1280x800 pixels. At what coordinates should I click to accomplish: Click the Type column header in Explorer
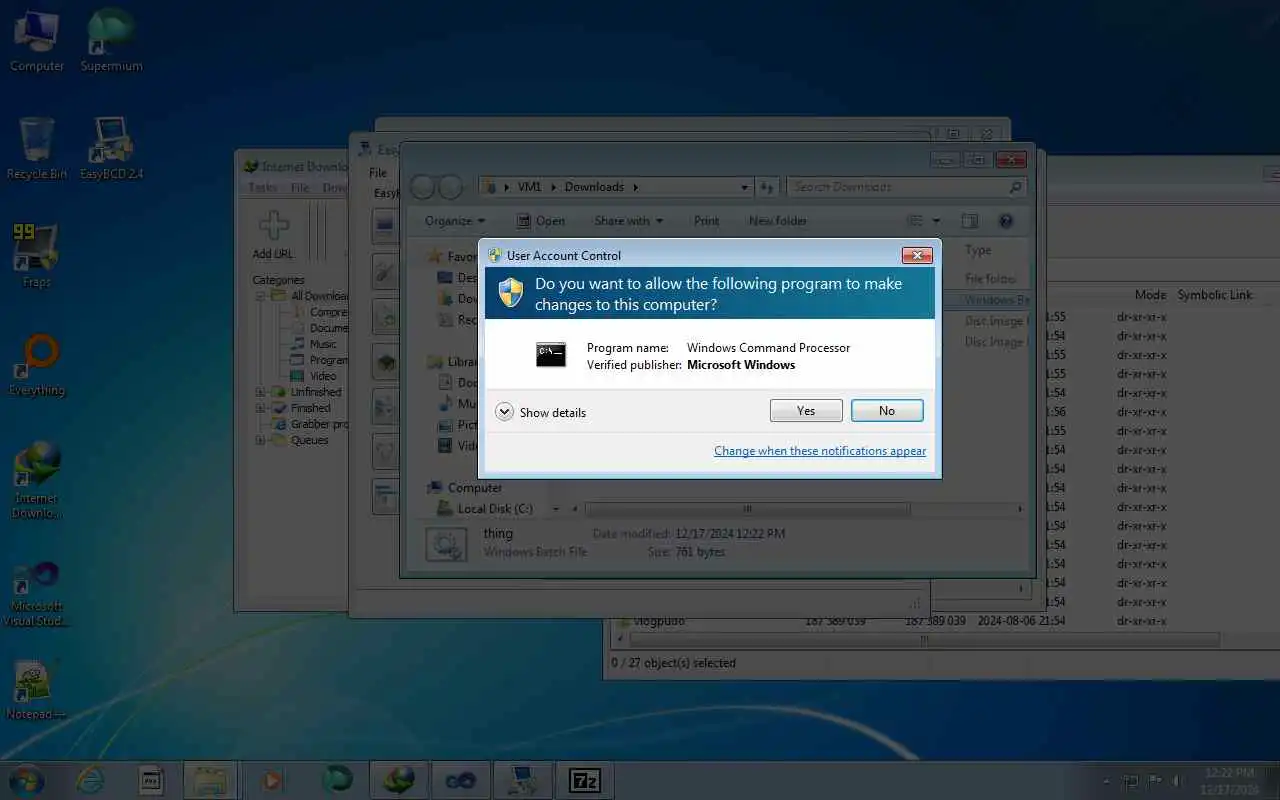[x=978, y=250]
